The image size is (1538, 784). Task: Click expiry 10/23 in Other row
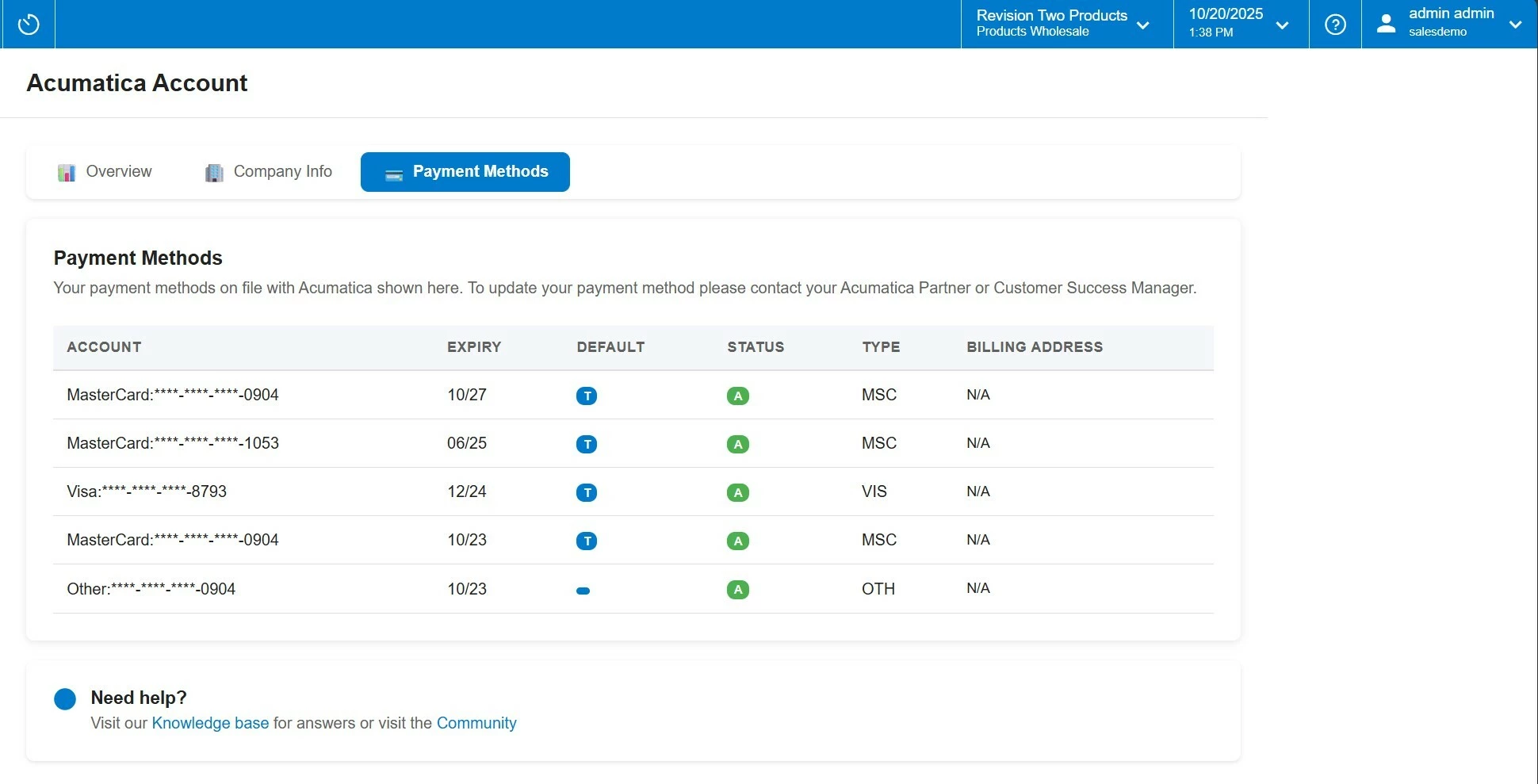pyautogui.click(x=467, y=589)
